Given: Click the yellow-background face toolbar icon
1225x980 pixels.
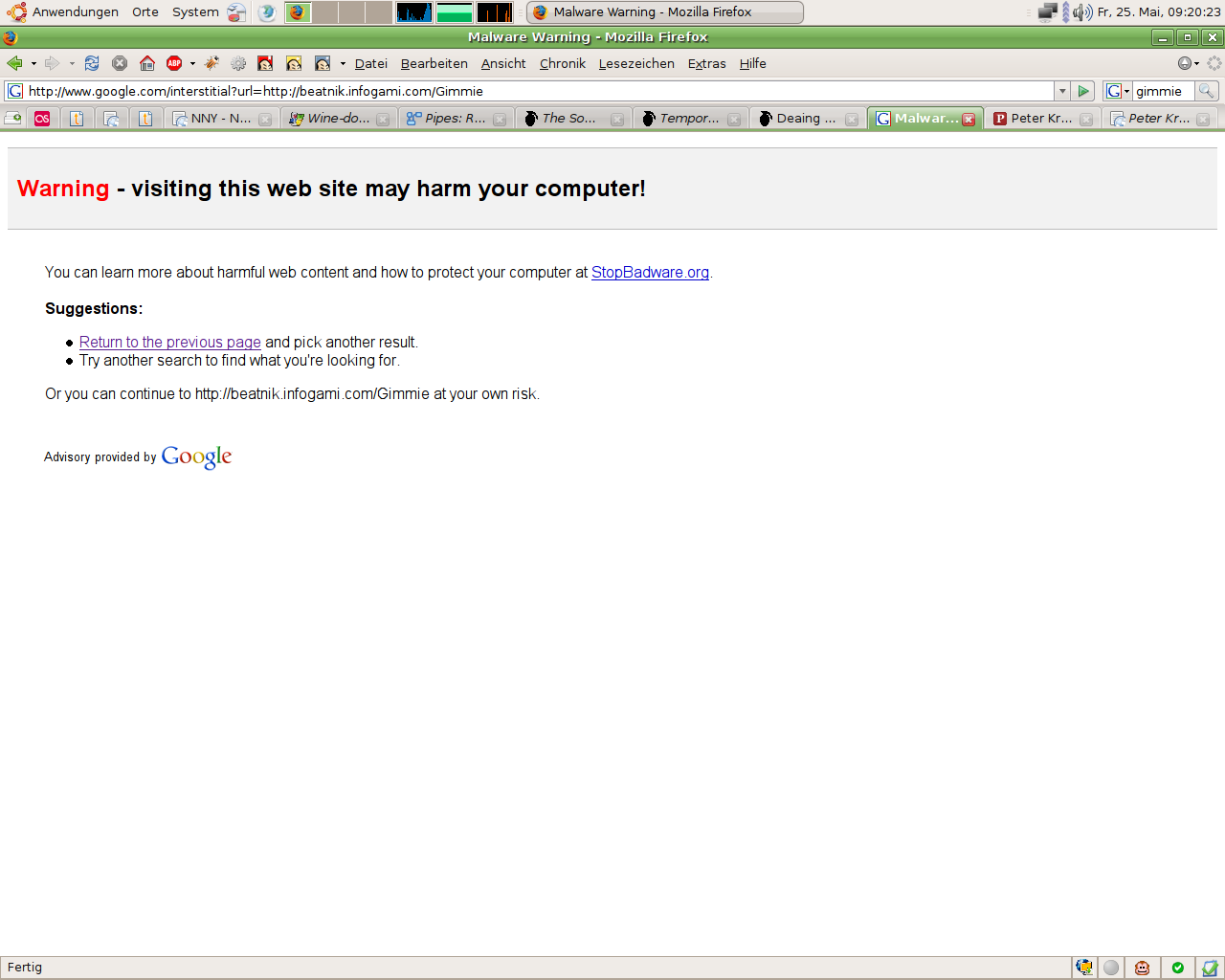Looking at the screenshot, I should 294,63.
